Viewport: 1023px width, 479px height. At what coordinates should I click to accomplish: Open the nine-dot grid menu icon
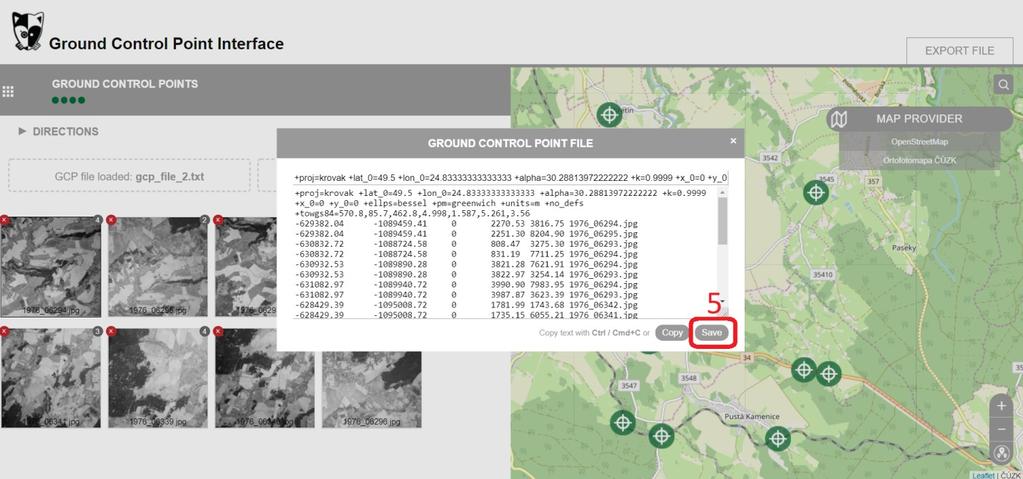(8, 91)
